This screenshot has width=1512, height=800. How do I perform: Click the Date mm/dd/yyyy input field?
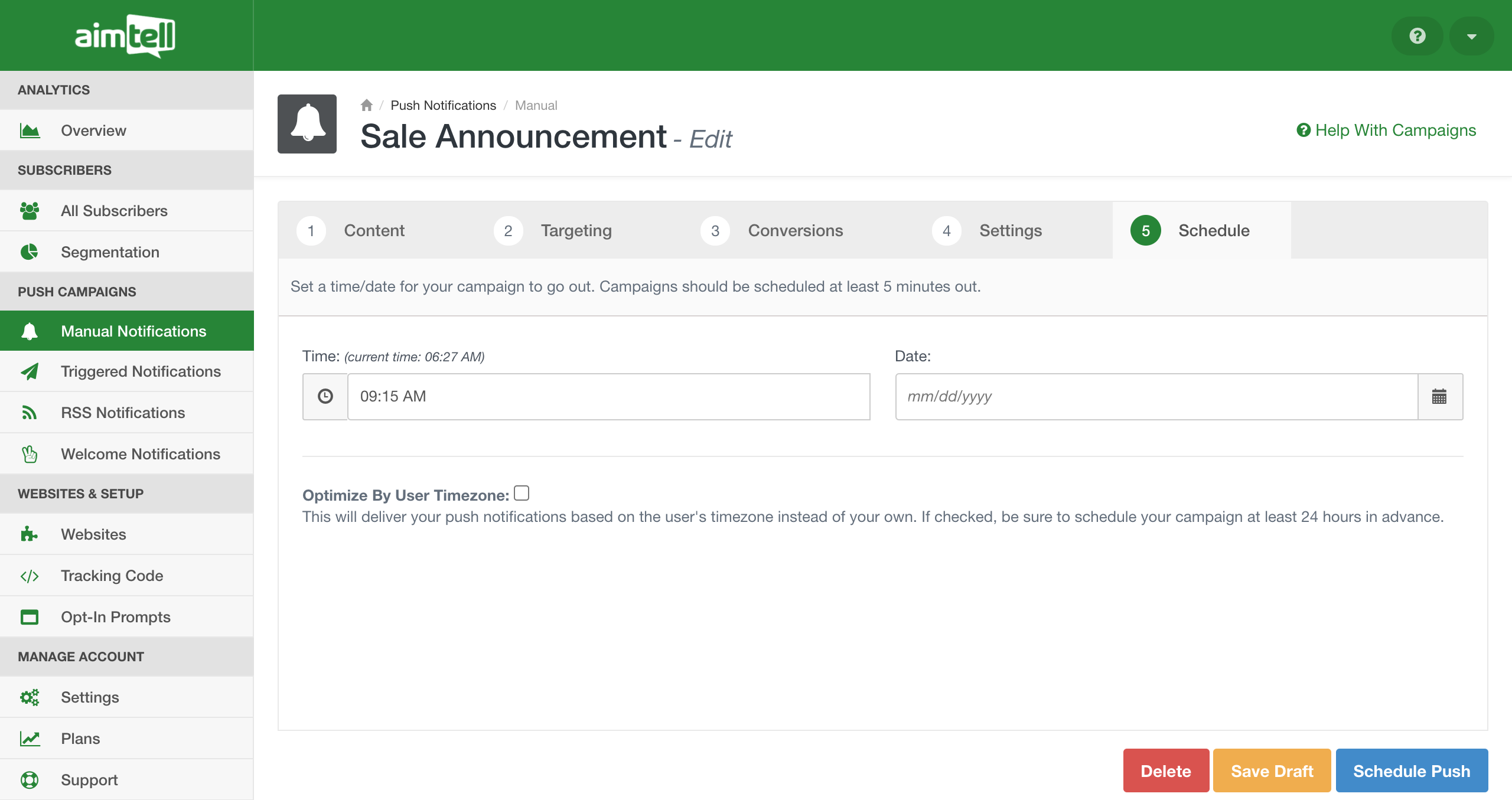click(x=1156, y=396)
